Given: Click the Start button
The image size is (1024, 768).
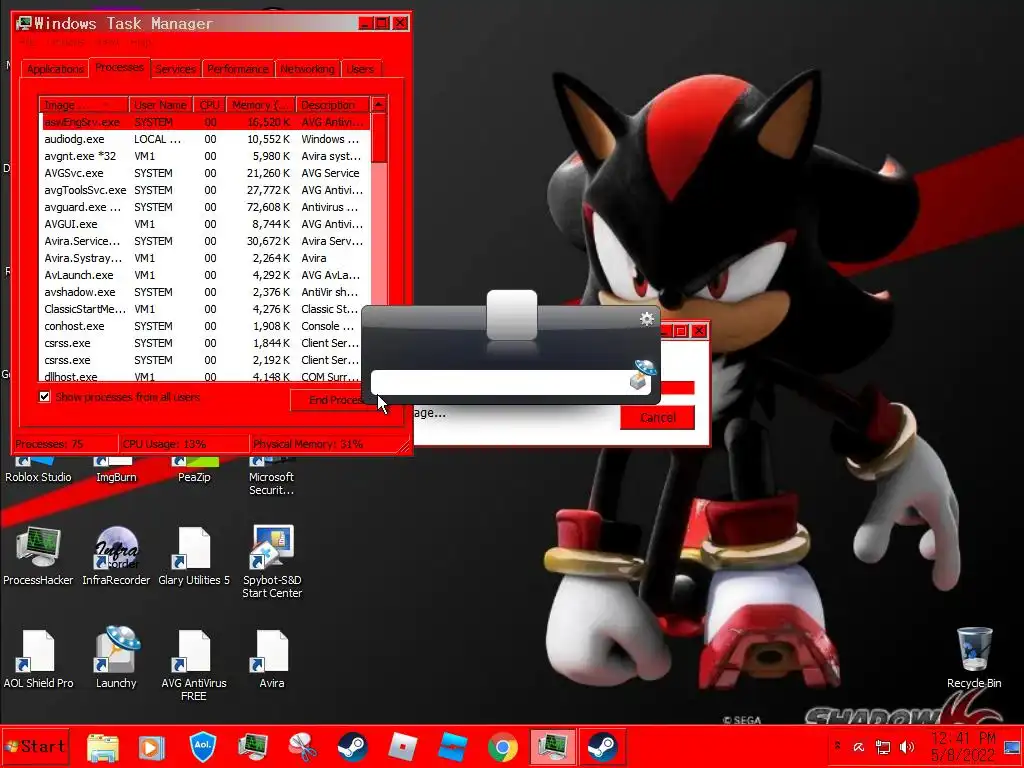Looking at the screenshot, I should [x=35, y=746].
